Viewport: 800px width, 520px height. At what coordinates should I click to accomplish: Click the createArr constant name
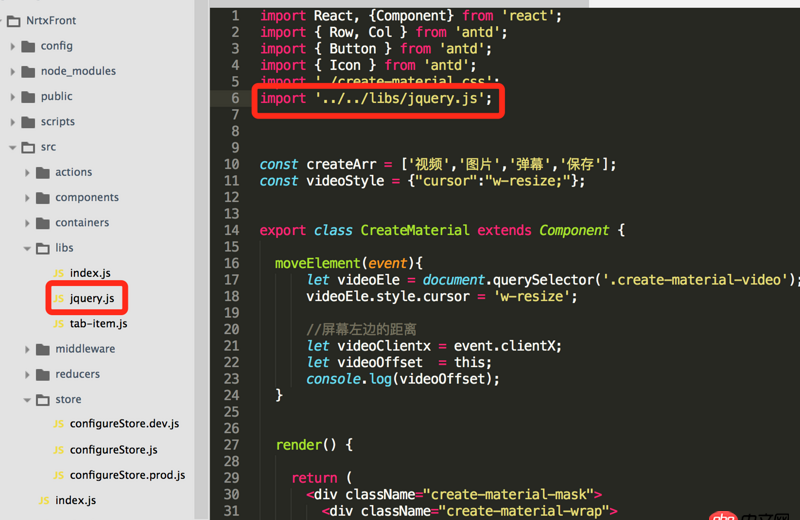click(x=341, y=164)
